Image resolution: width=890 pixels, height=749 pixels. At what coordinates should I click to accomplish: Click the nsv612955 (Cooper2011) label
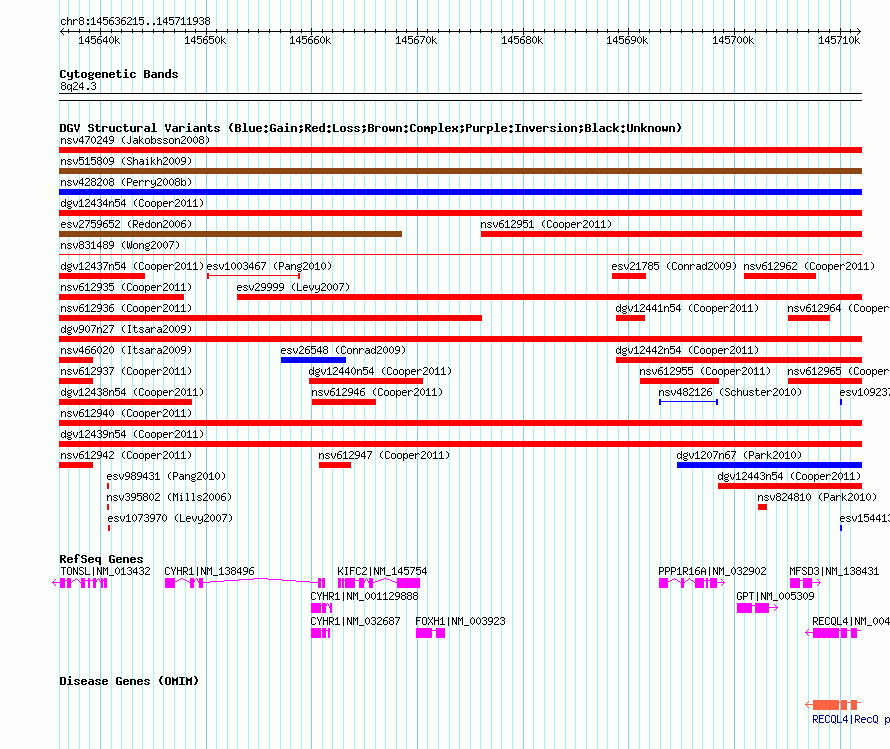click(705, 371)
